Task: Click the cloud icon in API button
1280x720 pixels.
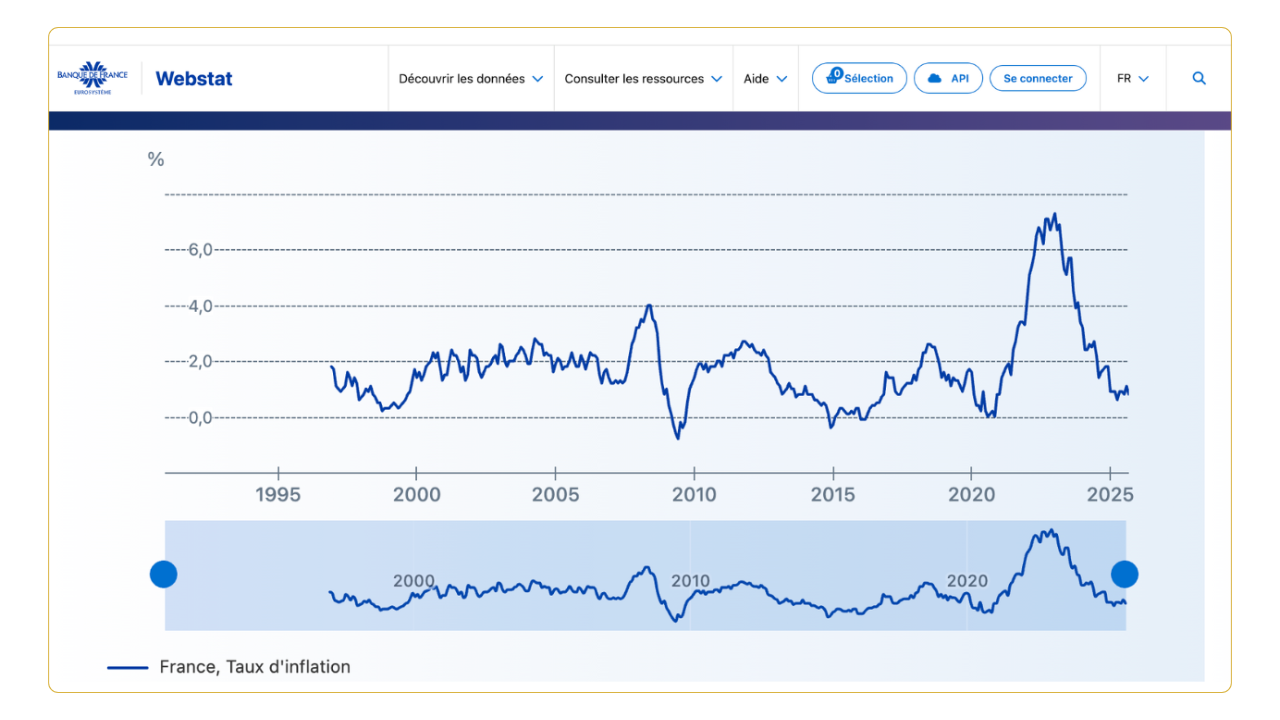Action: [x=935, y=78]
